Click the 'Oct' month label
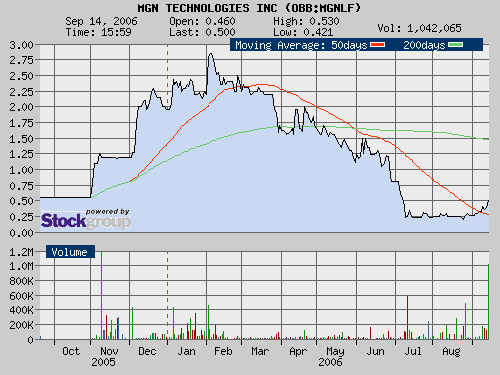This screenshot has height=375, width=500. (x=71, y=351)
